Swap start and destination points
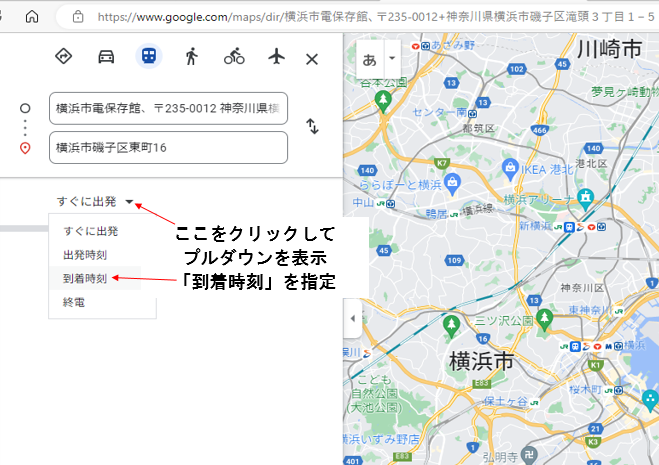This screenshot has width=659, height=465. coord(312,126)
